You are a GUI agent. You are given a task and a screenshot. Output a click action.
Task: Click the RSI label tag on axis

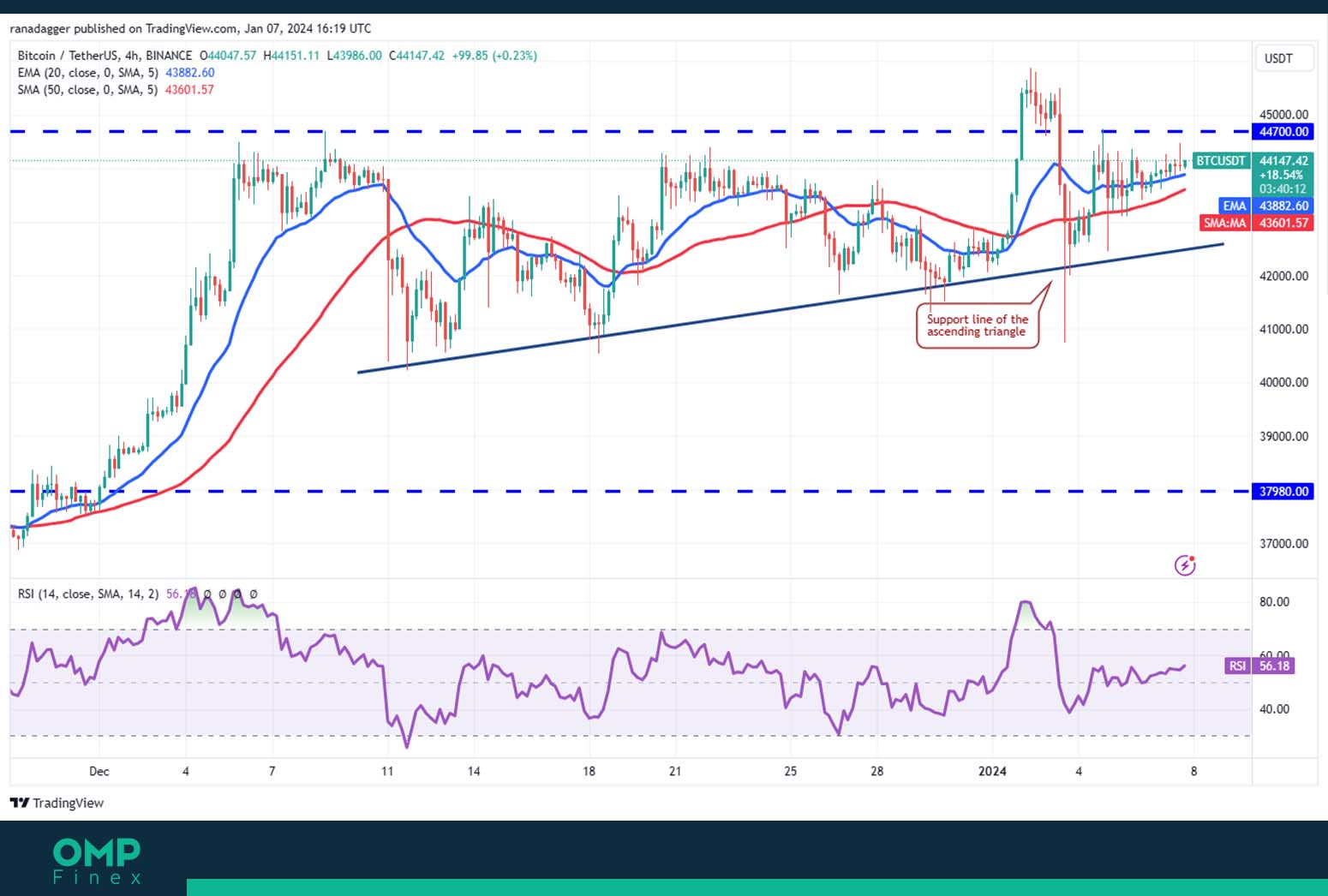[1237, 666]
